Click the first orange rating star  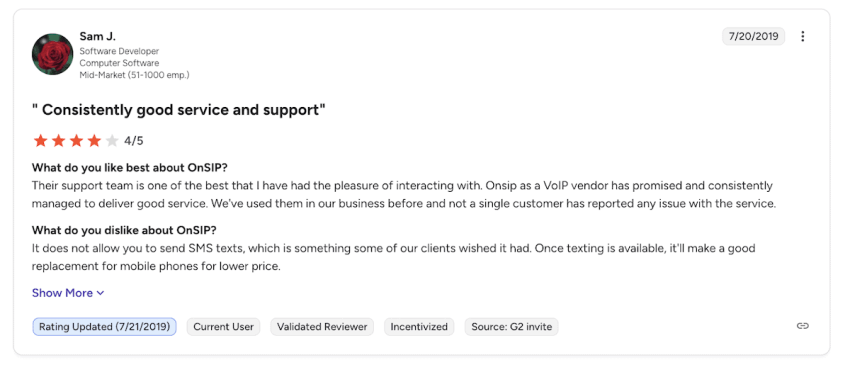40,141
